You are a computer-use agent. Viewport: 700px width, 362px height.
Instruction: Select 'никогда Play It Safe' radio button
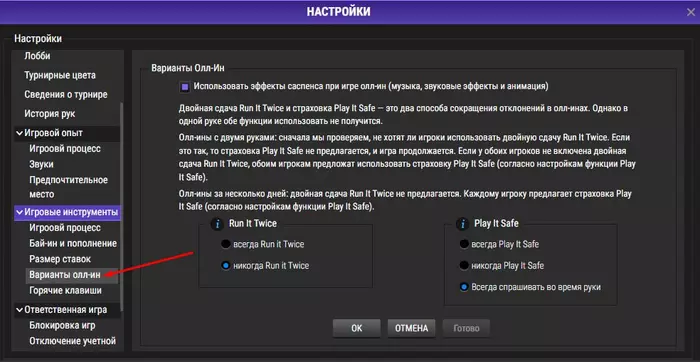[x=464, y=266]
